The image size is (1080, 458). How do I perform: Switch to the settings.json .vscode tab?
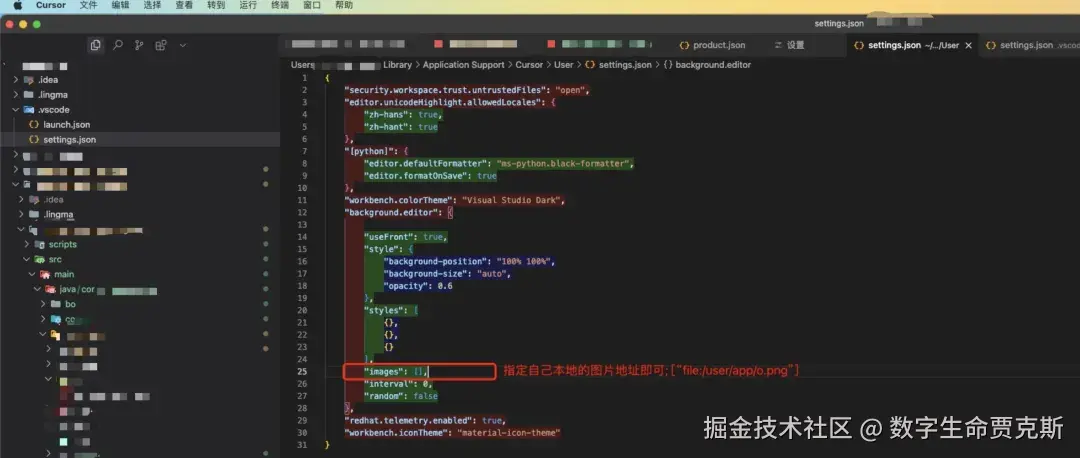click(1032, 45)
